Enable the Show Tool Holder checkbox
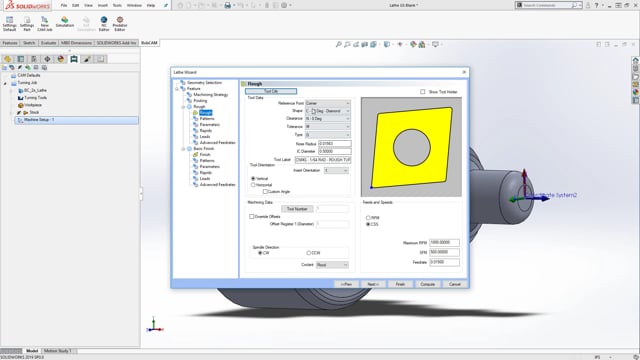Viewport: 640px width, 360px height. [x=422, y=92]
